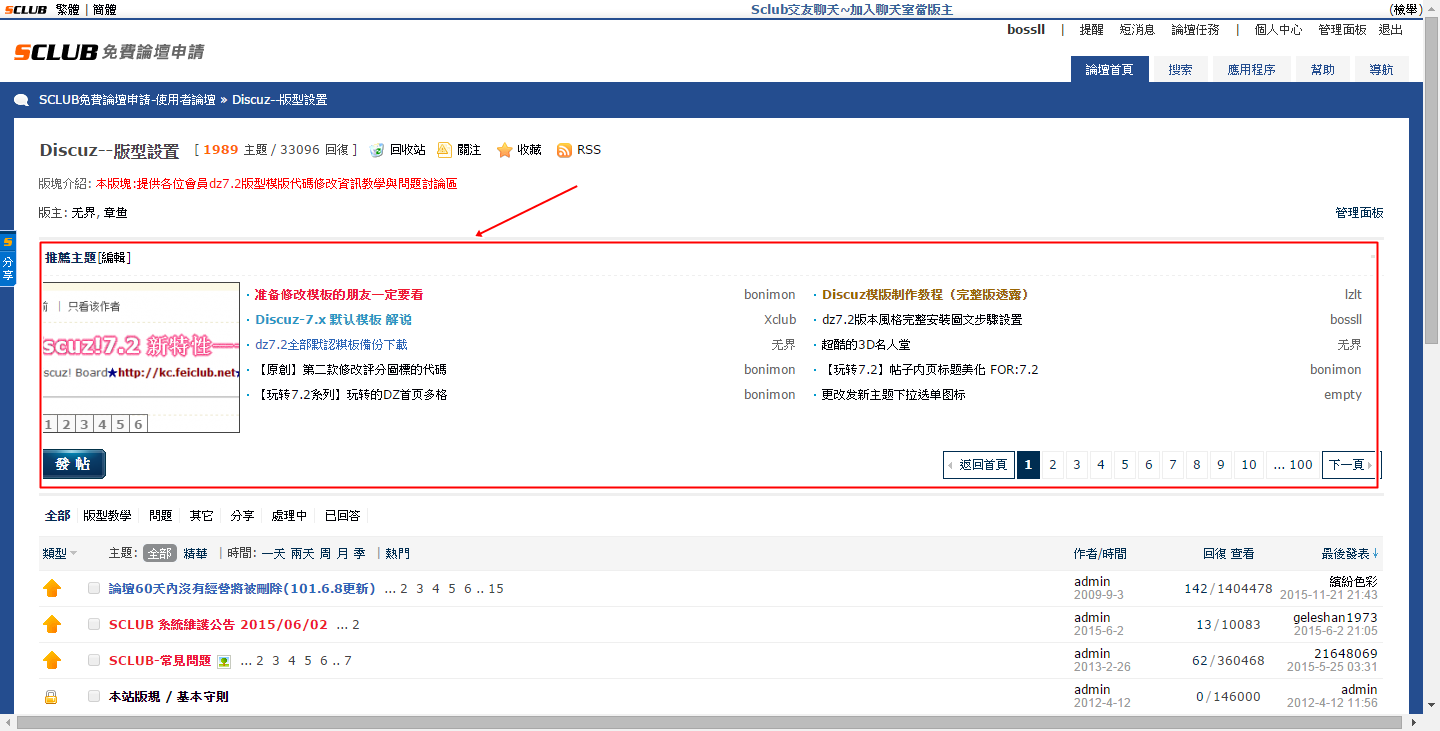The width and height of the screenshot is (1440, 731).
Task: Filter threads by 精華
Action: tap(195, 554)
